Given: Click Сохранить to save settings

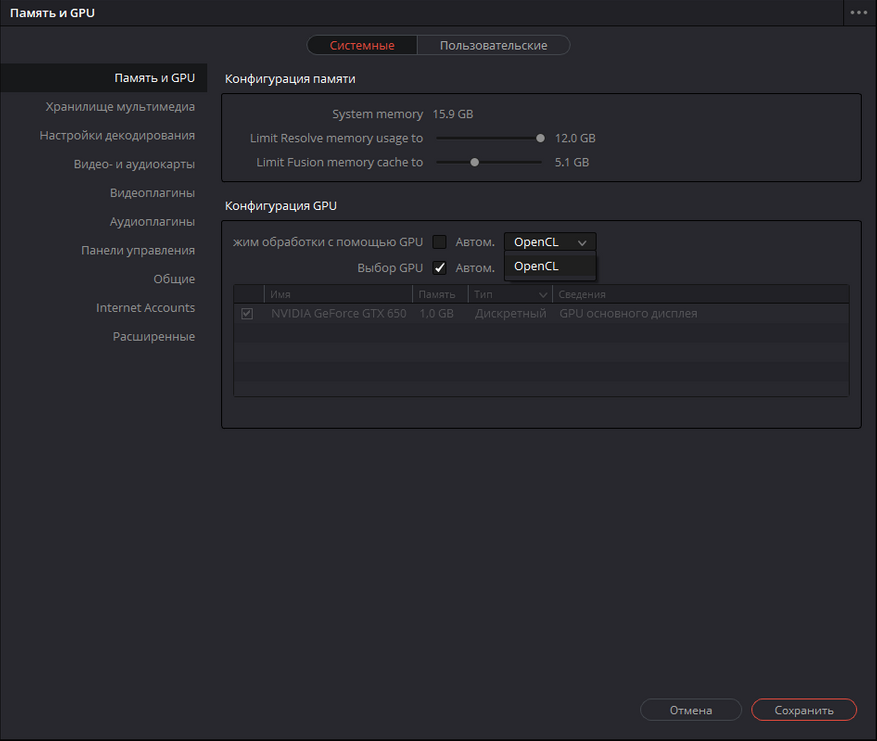Looking at the screenshot, I should (804, 710).
